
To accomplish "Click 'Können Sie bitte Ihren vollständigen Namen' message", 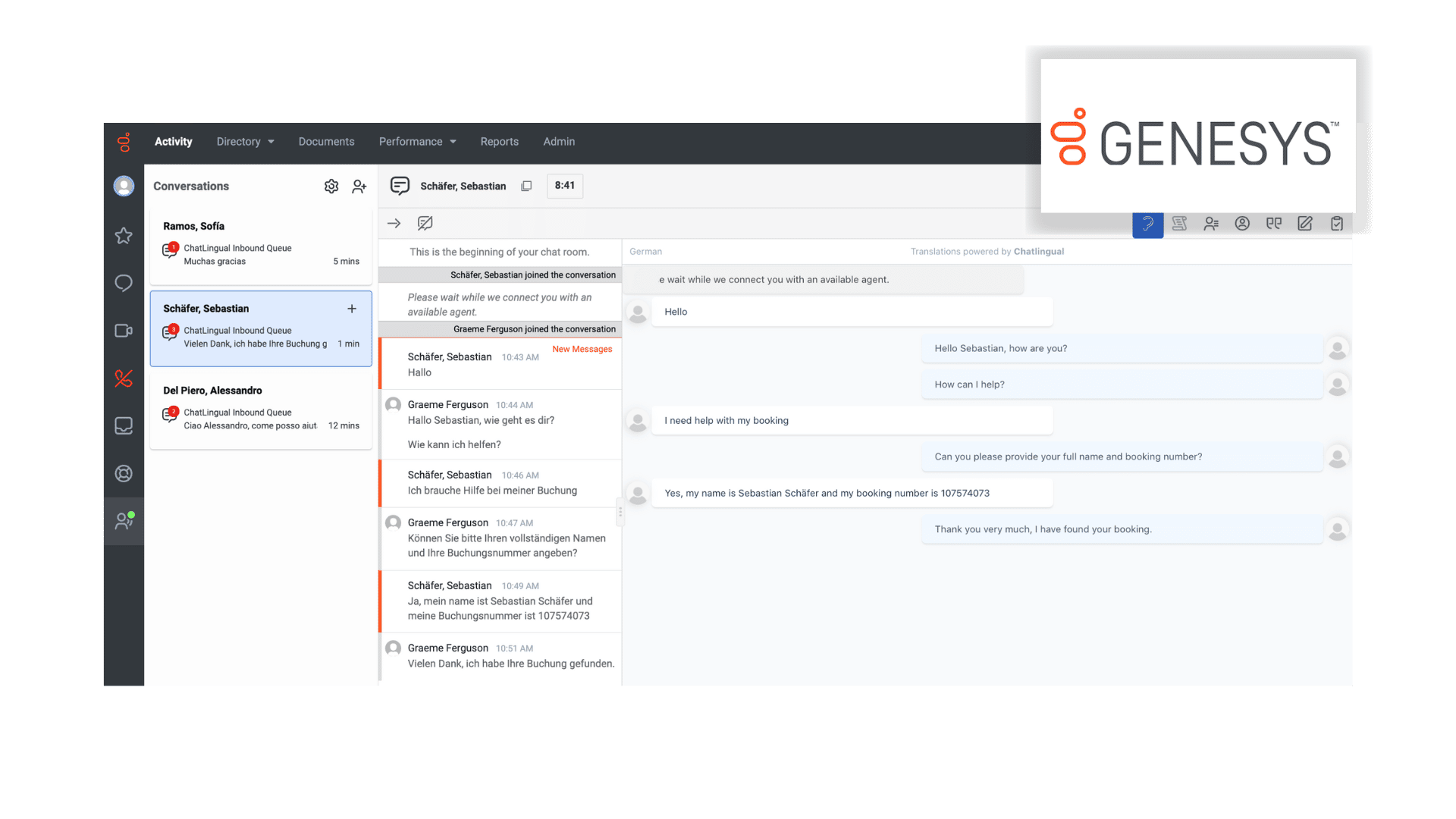I will click(507, 546).
